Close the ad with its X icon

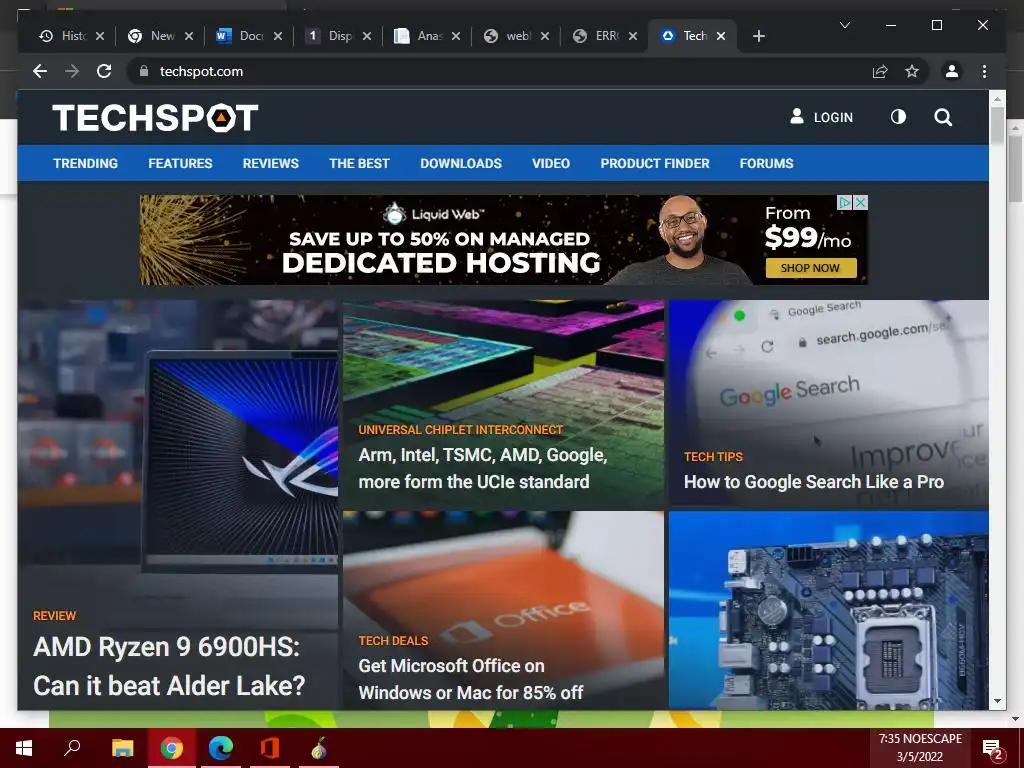pyautogui.click(x=861, y=202)
